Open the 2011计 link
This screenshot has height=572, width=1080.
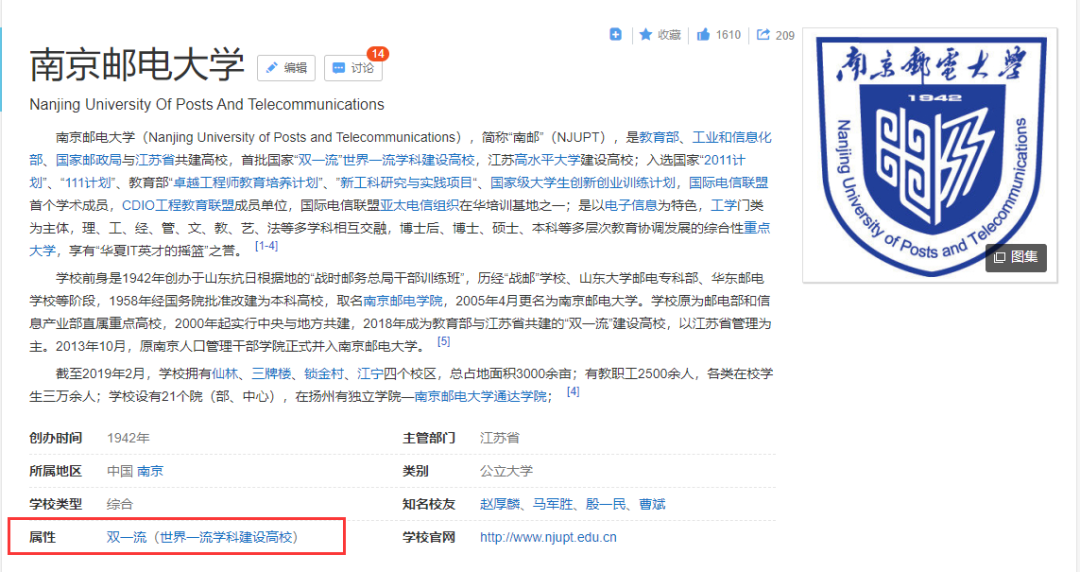click(x=725, y=160)
